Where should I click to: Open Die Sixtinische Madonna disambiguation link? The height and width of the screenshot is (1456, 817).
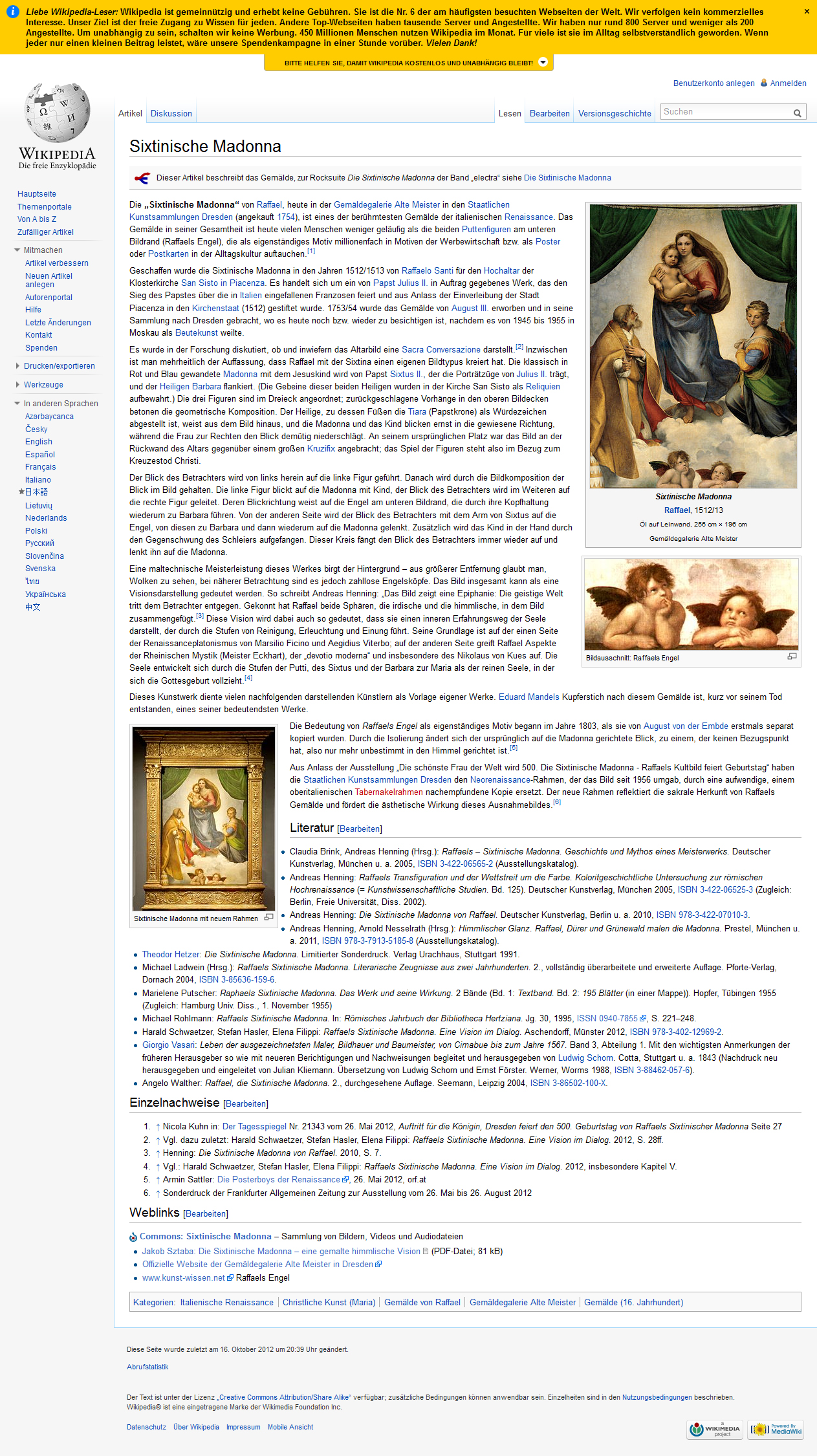coord(567,178)
